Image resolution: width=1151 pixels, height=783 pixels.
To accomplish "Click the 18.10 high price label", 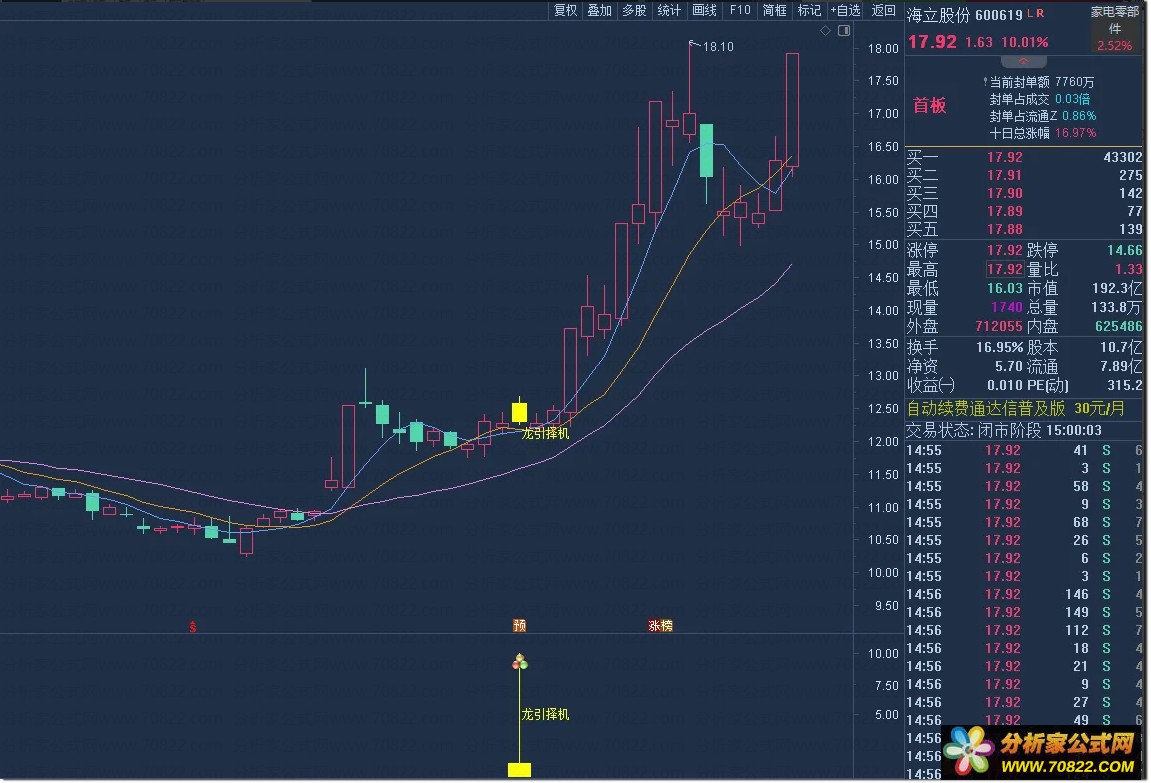I will [x=718, y=47].
